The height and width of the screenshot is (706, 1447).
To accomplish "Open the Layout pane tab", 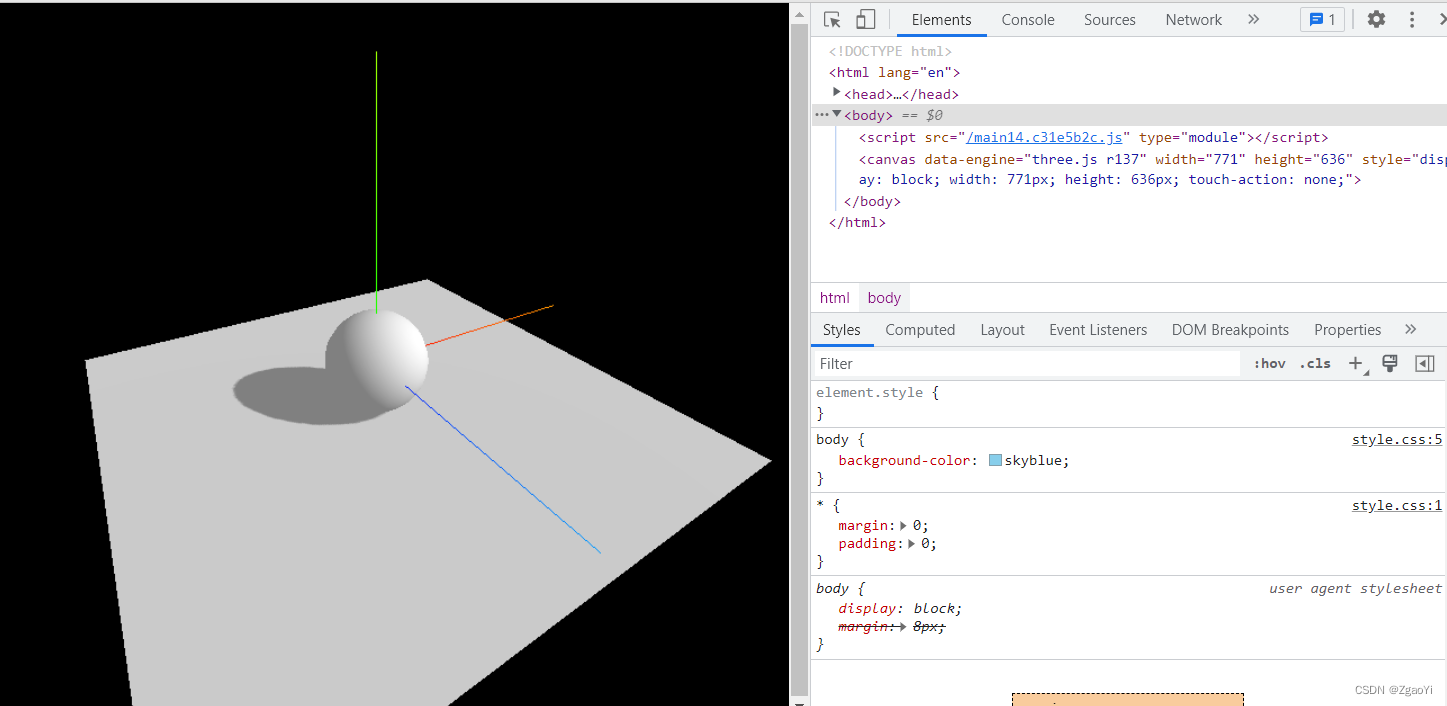I will pos(1002,330).
